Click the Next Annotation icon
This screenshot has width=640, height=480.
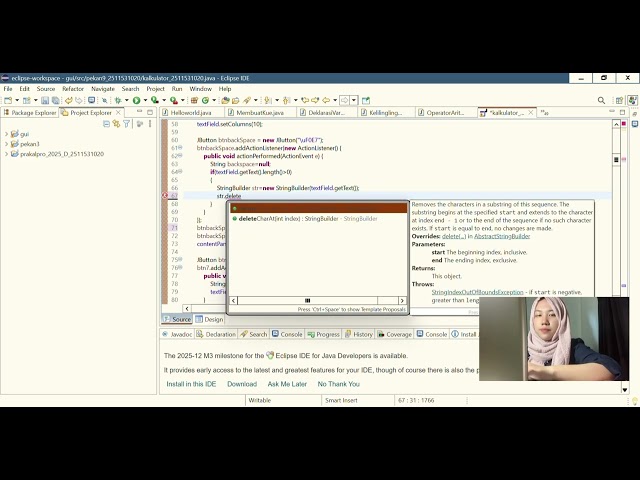[x=267, y=100]
